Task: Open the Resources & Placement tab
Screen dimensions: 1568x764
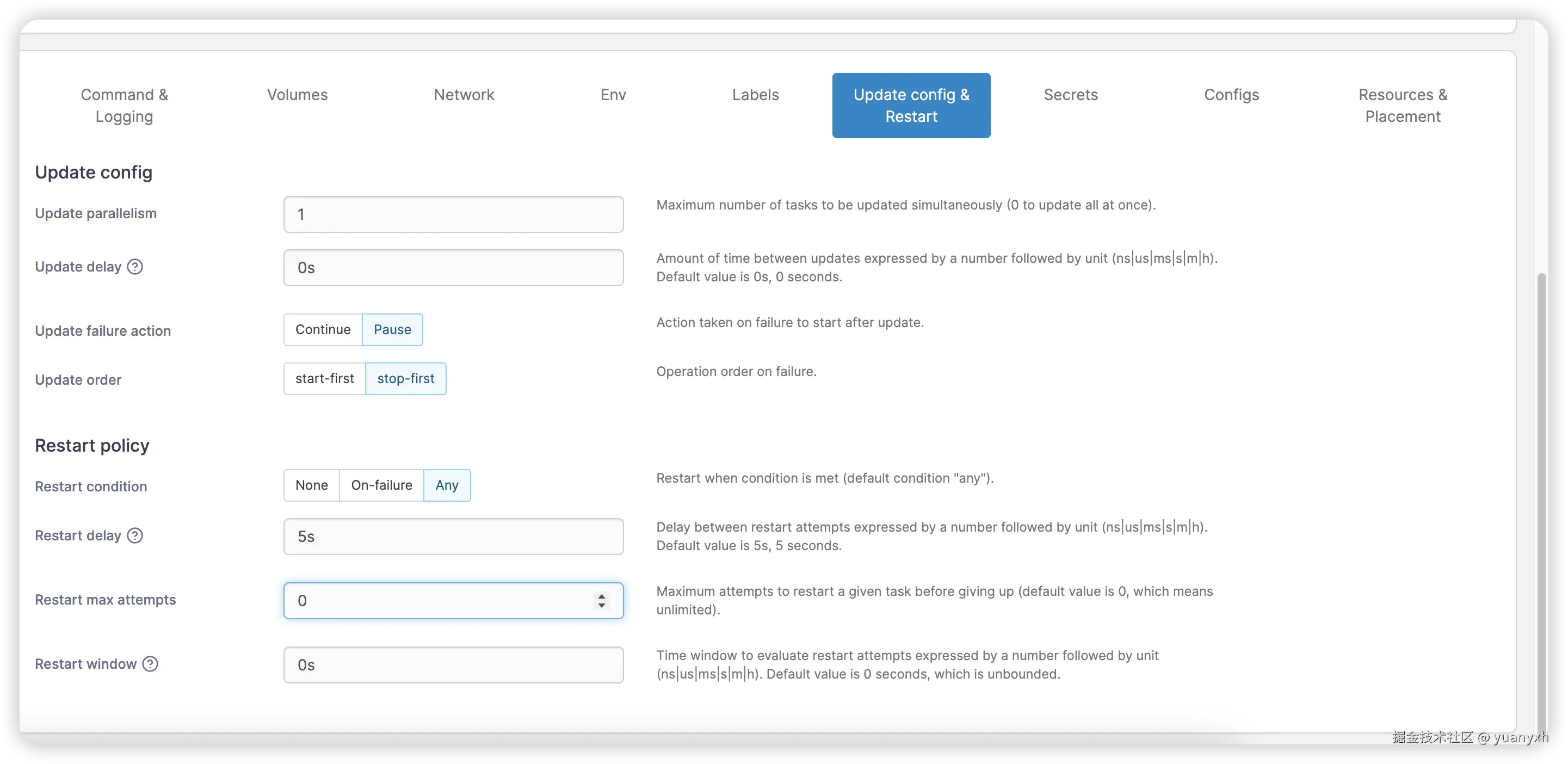Action: (1404, 106)
